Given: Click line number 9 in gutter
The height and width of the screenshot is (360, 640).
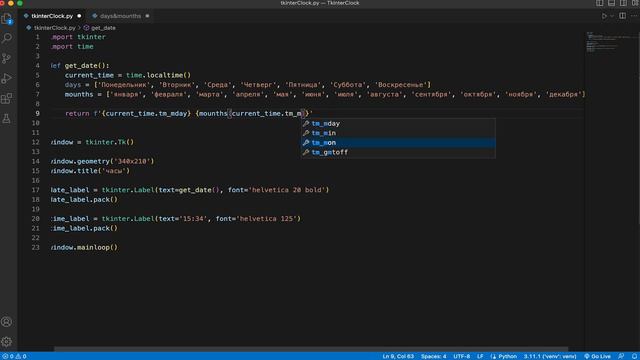Looking at the screenshot, I should pyautogui.click(x=38, y=113).
